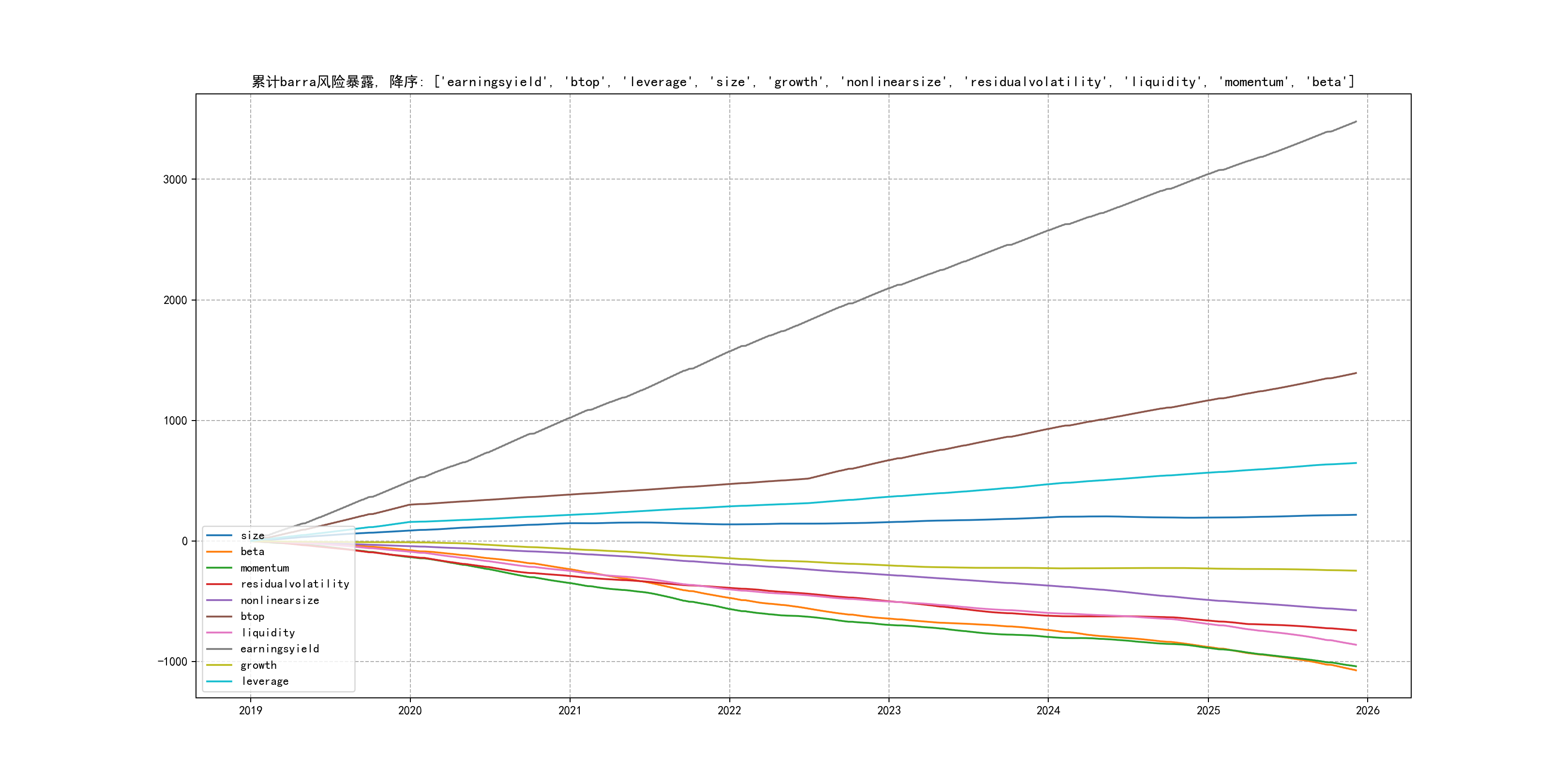Click the 3000 y-axis tick label
1568x784 pixels.
pos(175,180)
